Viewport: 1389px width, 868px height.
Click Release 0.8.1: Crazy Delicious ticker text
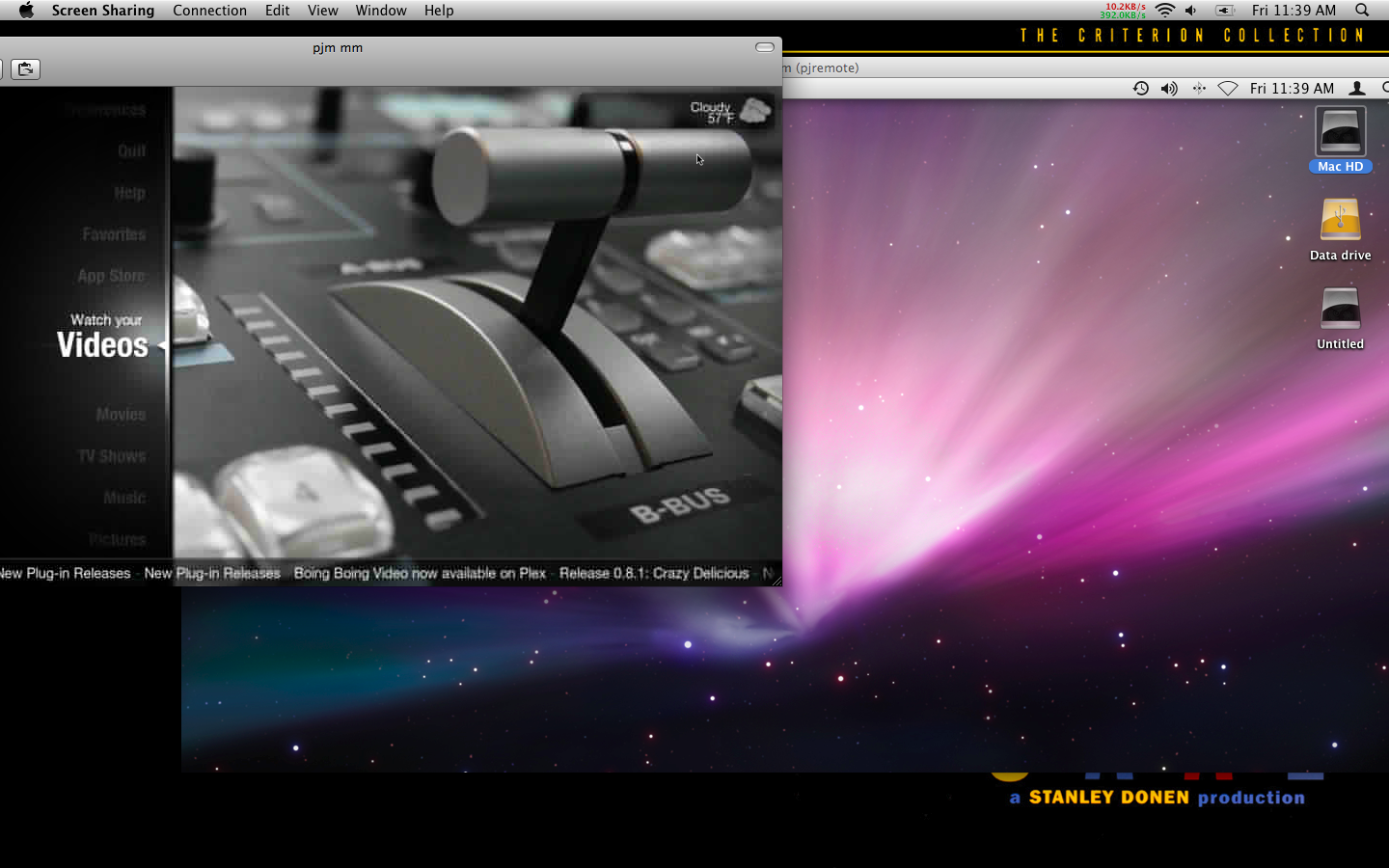(654, 573)
